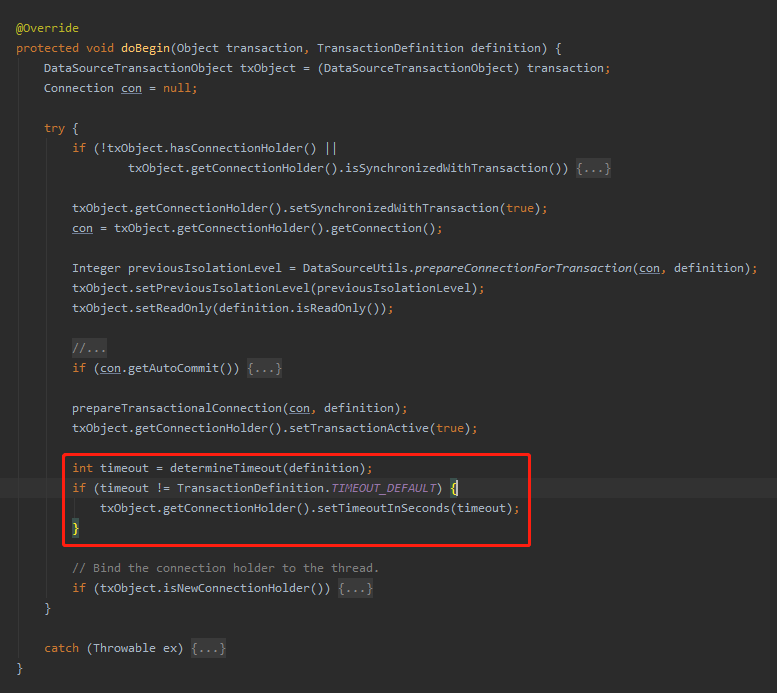The width and height of the screenshot is (777, 693).
Task: Click the @Override annotation
Action: tap(47, 28)
